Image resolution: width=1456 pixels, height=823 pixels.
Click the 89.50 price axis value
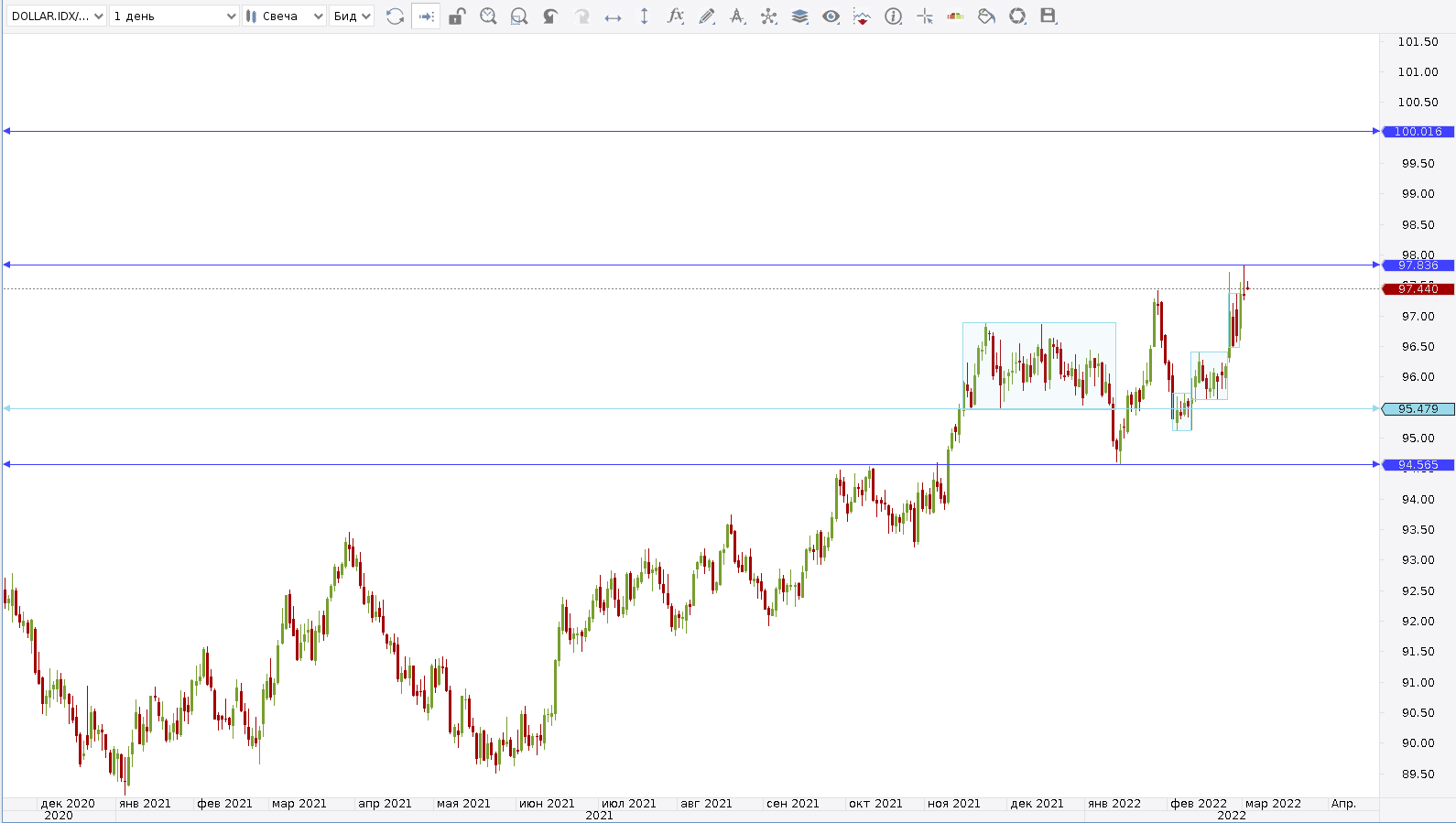click(1418, 774)
